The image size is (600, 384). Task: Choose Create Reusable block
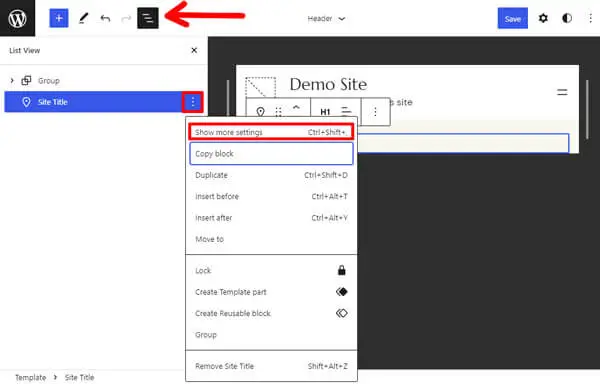271,314
